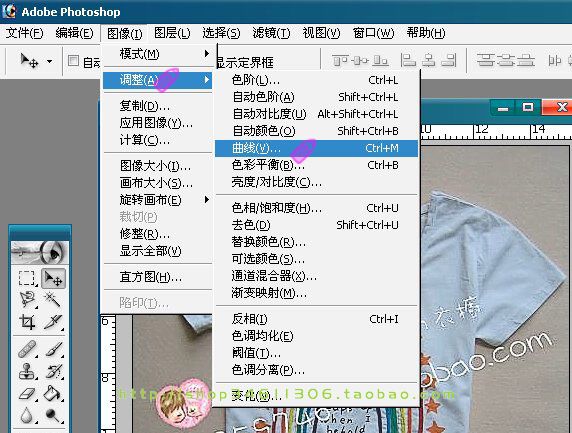
Task: Select the Blur tool droplet
Action: [x=27, y=415]
